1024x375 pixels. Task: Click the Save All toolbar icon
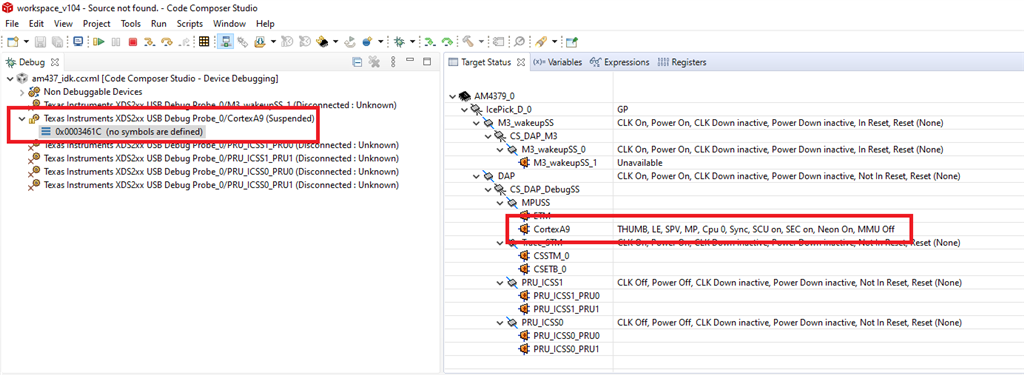57,41
